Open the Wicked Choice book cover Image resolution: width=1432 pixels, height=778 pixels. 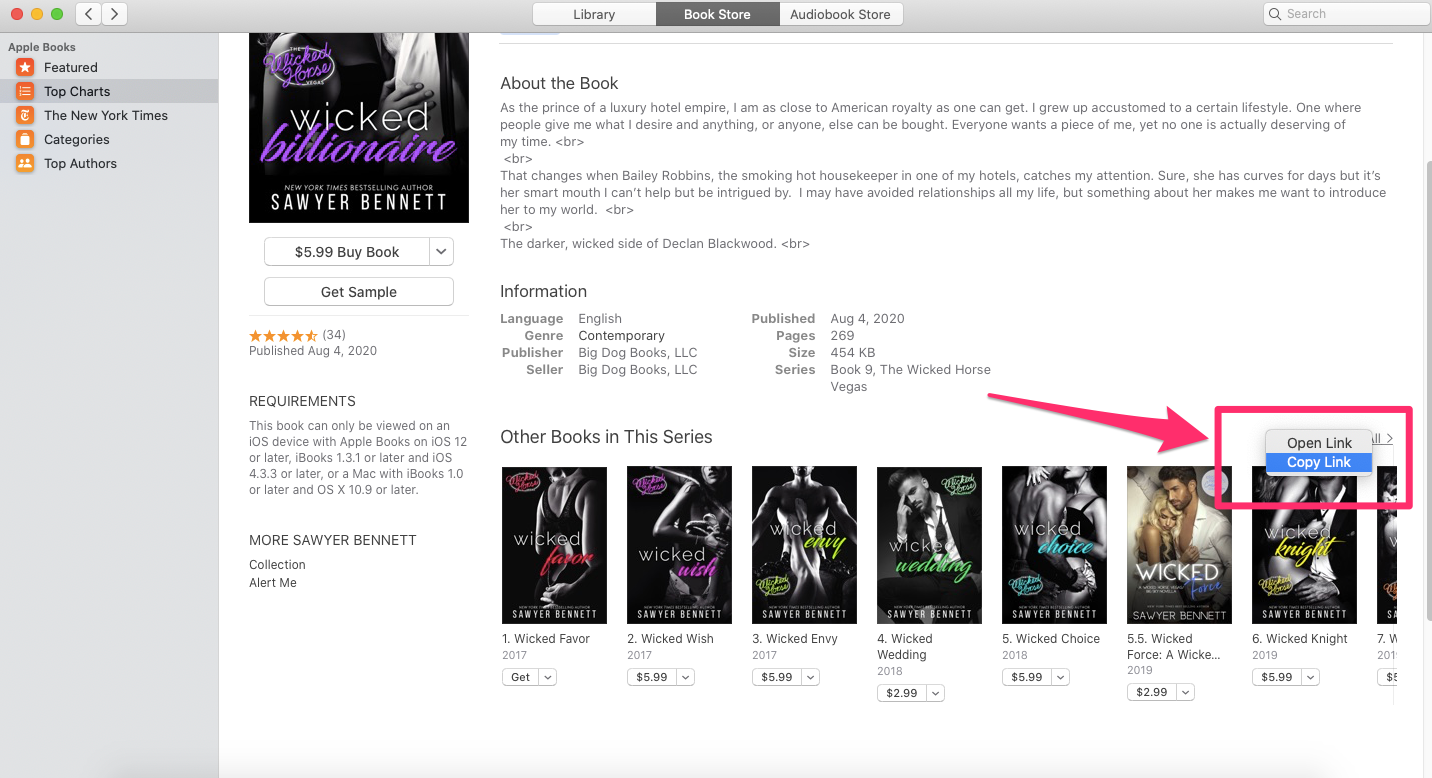click(1054, 545)
